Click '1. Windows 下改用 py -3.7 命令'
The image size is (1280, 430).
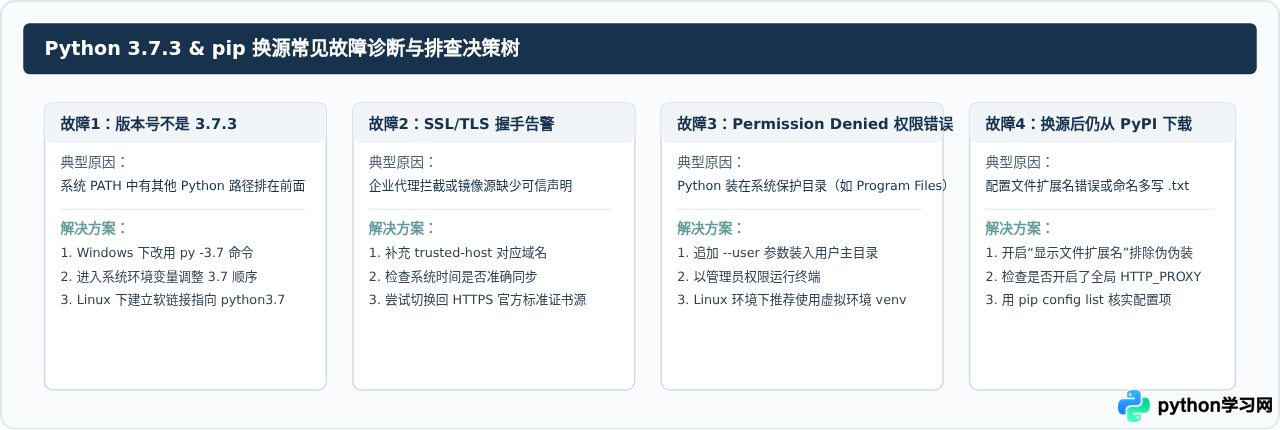[x=157, y=253]
